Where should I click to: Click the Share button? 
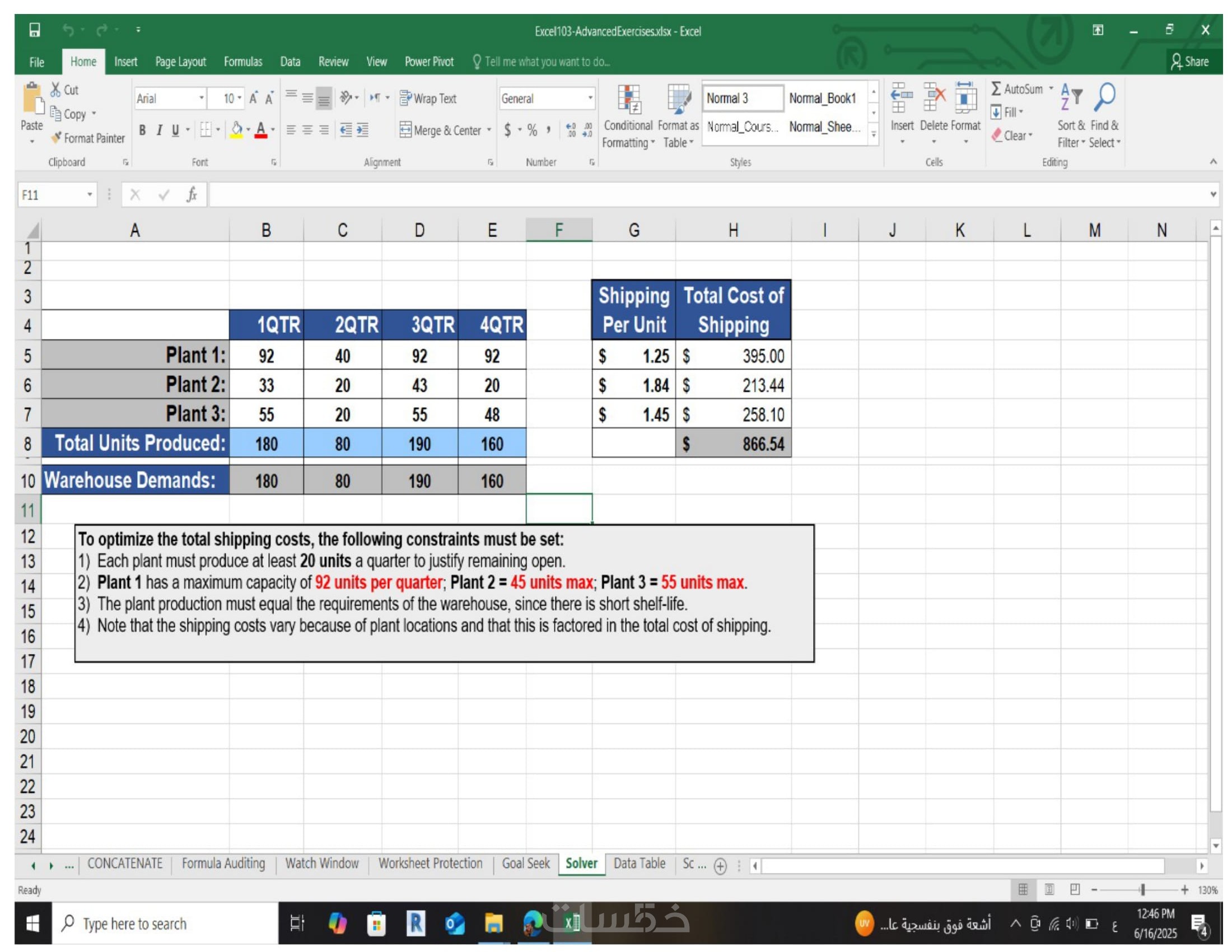pos(1189,62)
